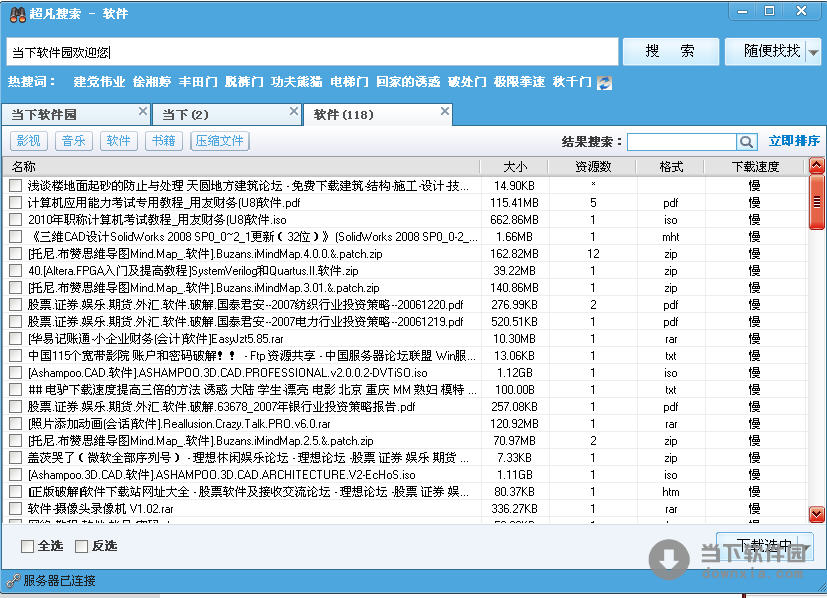The width and height of the screenshot is (827, 598).
Task: Focus the 结果搜索 input field
Action: click(x=682, y=141)
